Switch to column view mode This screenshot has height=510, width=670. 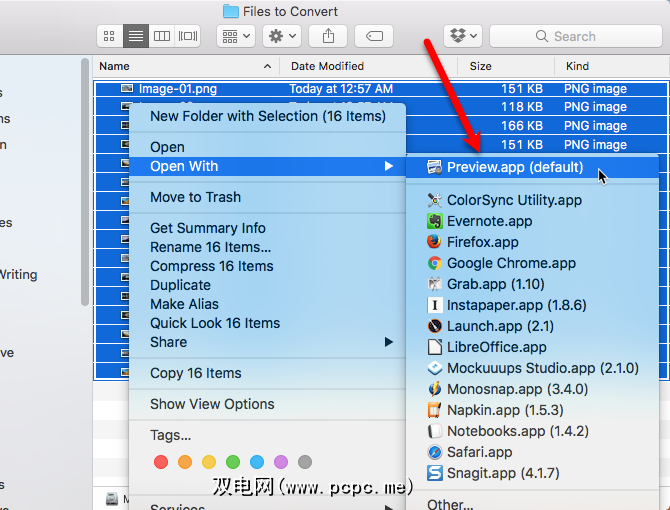click(x=162, y=36)
